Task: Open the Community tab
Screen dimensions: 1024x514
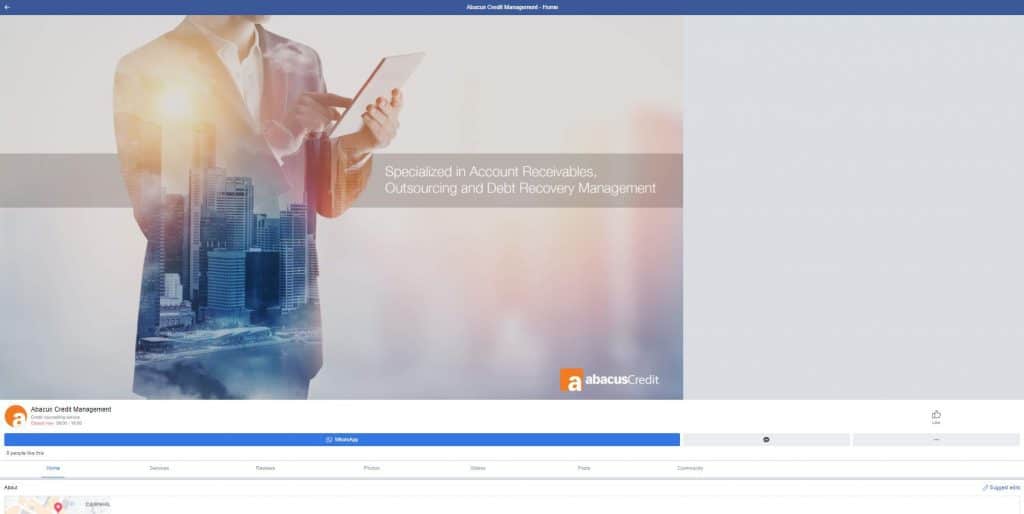Action: [x=690, y=468]
